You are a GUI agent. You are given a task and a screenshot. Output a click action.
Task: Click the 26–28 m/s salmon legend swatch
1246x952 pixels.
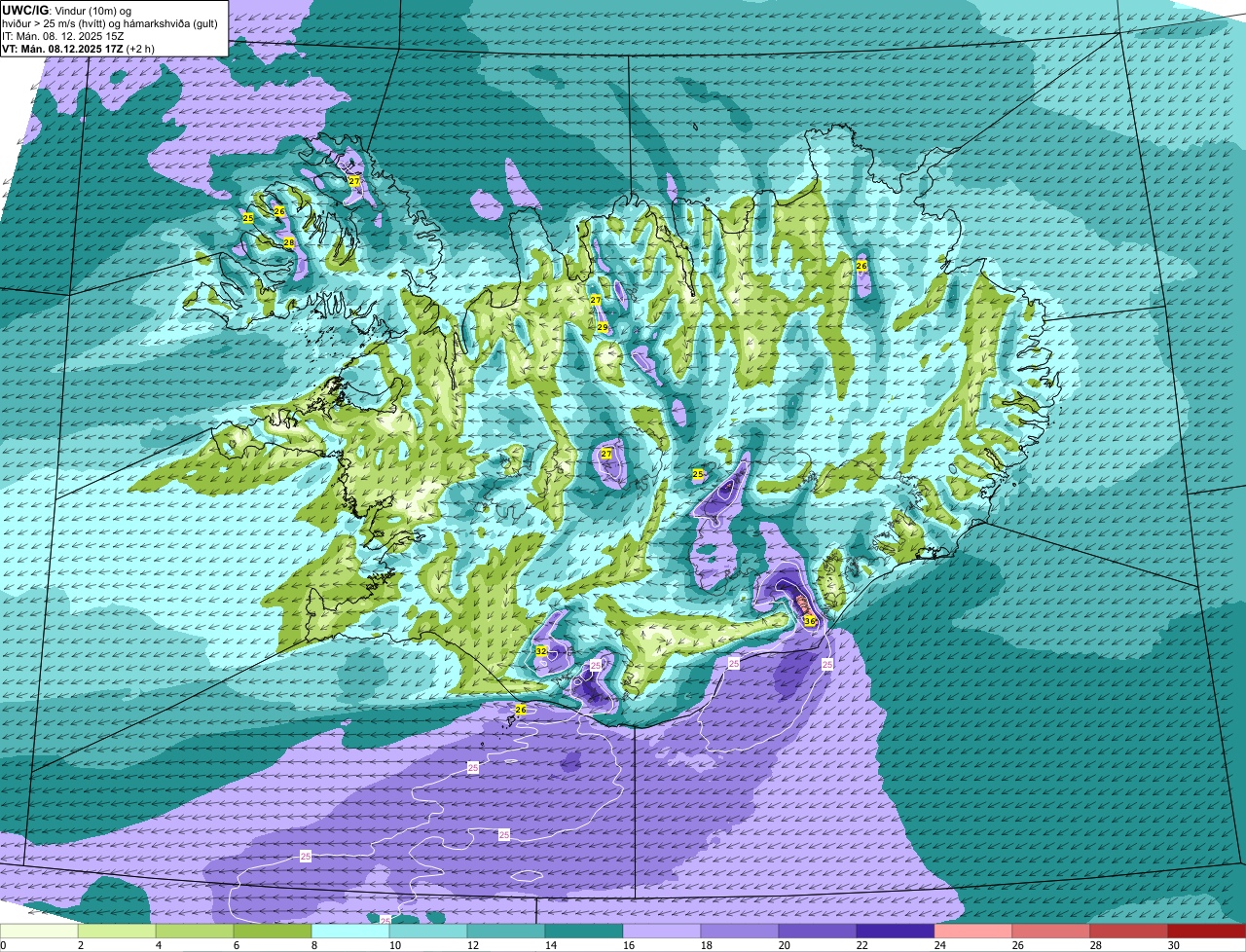click(x=1051, y=931)
